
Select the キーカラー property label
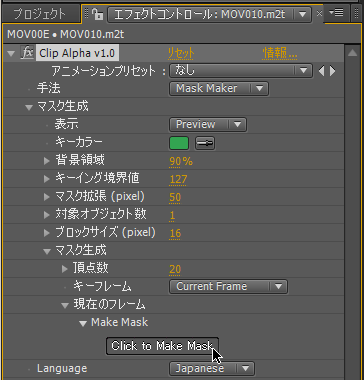(79, 143)
